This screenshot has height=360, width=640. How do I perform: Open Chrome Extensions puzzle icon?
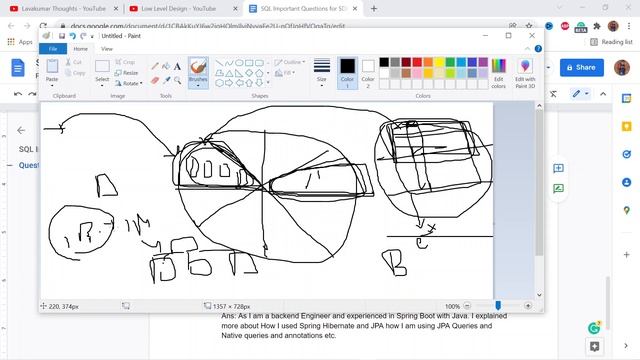[x=597, y=26]
